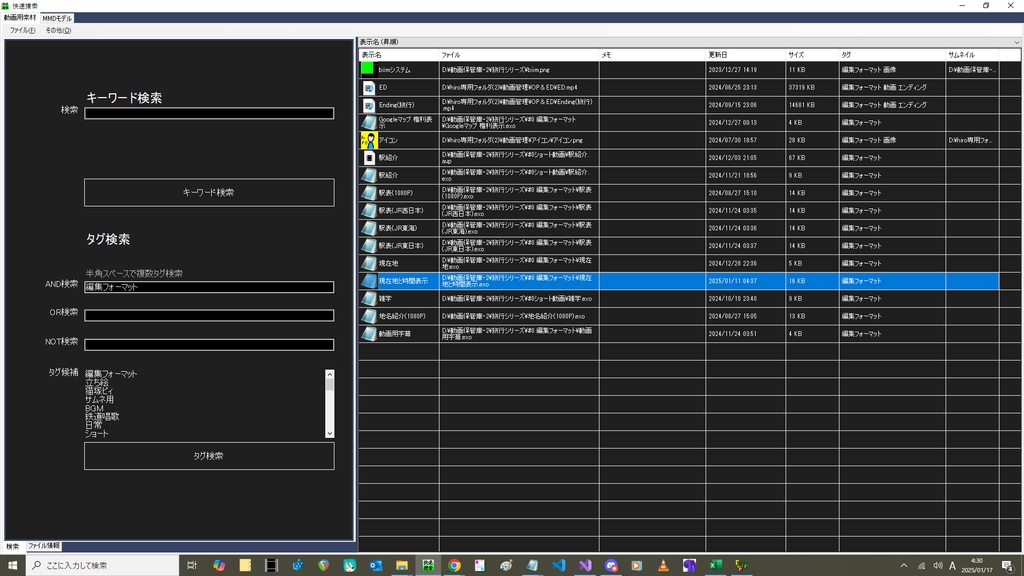Select サムネ用 in tag candidates list
1024x576 pixels.
pyautogui.click(x=99, y=400)
